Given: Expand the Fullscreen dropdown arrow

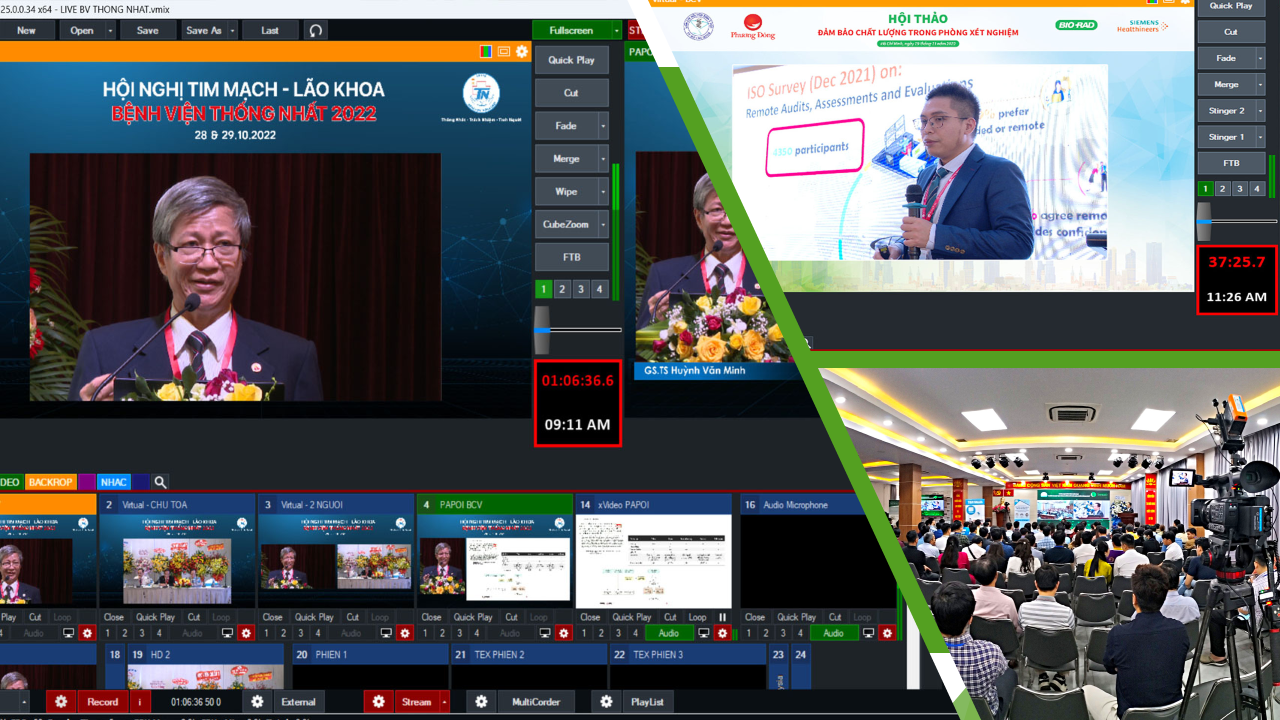Looking at the screenshot, I should (x=617, y=30).
